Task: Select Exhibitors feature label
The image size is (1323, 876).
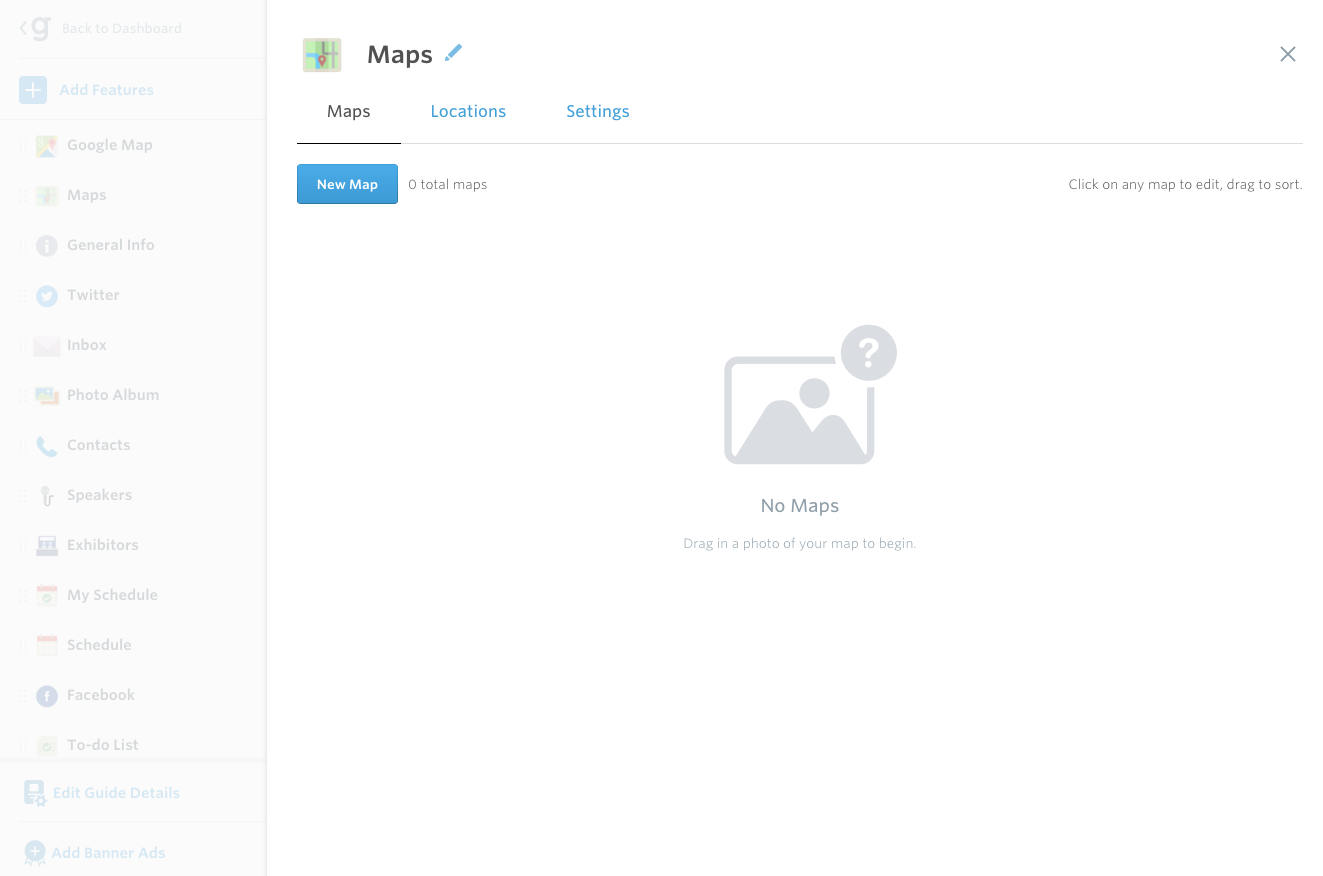Action: [103, 545]
